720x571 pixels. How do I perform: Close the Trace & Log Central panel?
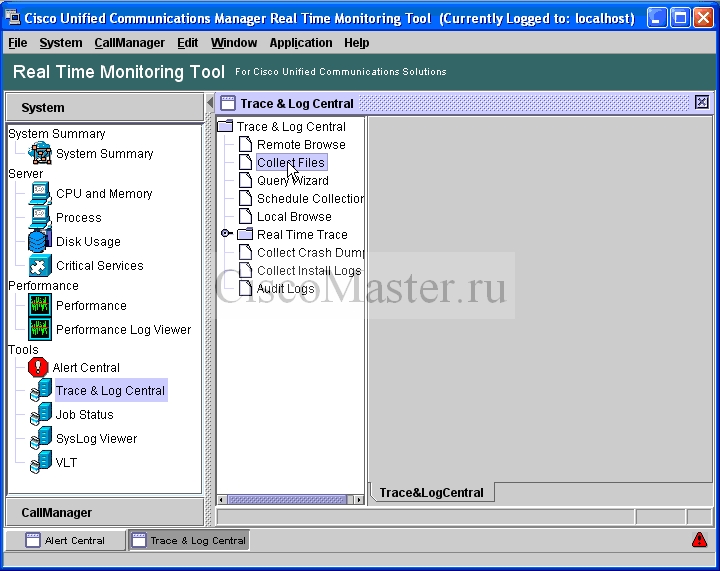pyautogui.click(x=702, y=102)
